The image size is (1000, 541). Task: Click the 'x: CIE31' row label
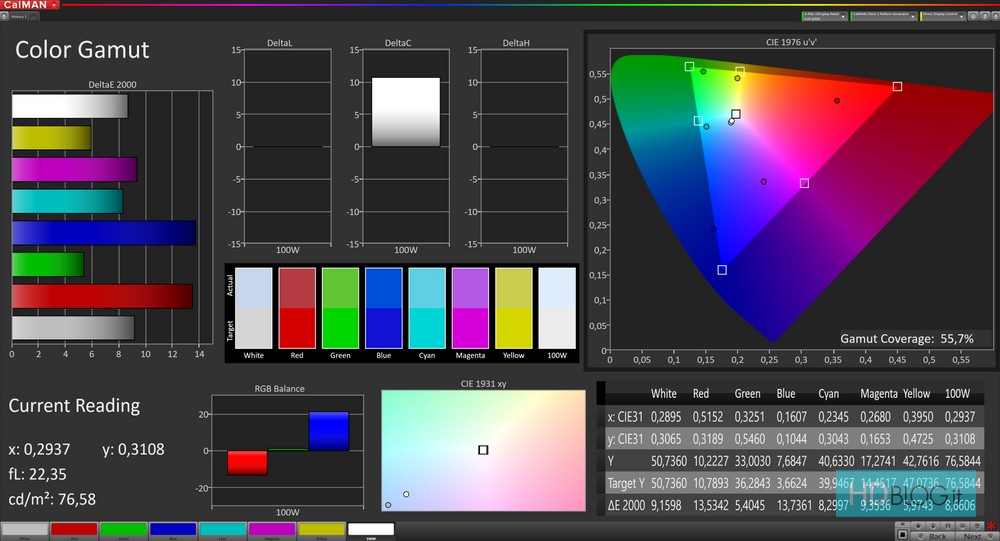(625, 417)
